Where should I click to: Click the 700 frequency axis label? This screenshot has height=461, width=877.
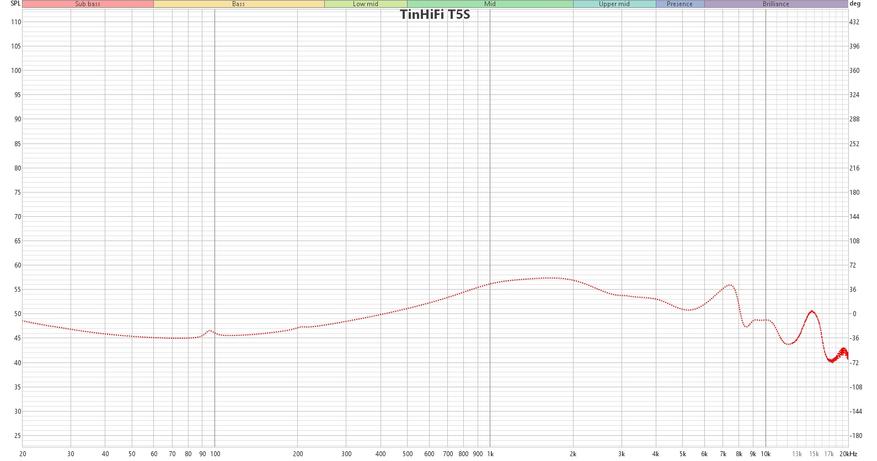click(x=447, y=454)
